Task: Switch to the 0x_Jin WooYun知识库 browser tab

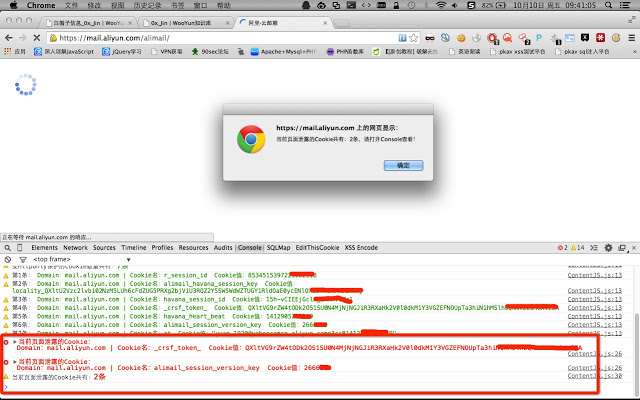Action: (x=185, y=23)
